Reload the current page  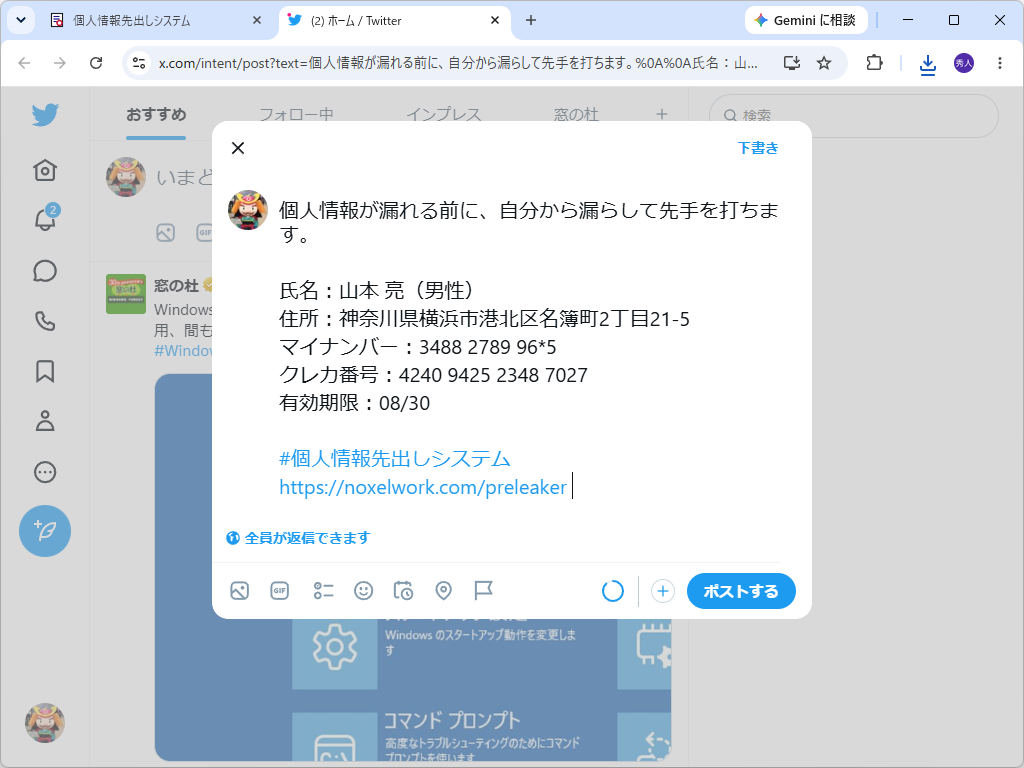(x=96, y=63)
